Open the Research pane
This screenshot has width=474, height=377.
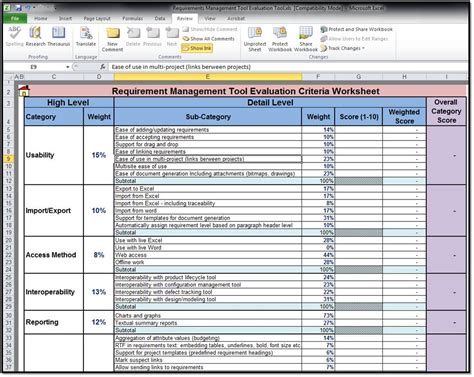pyautogui.click(x=35, y=36)
